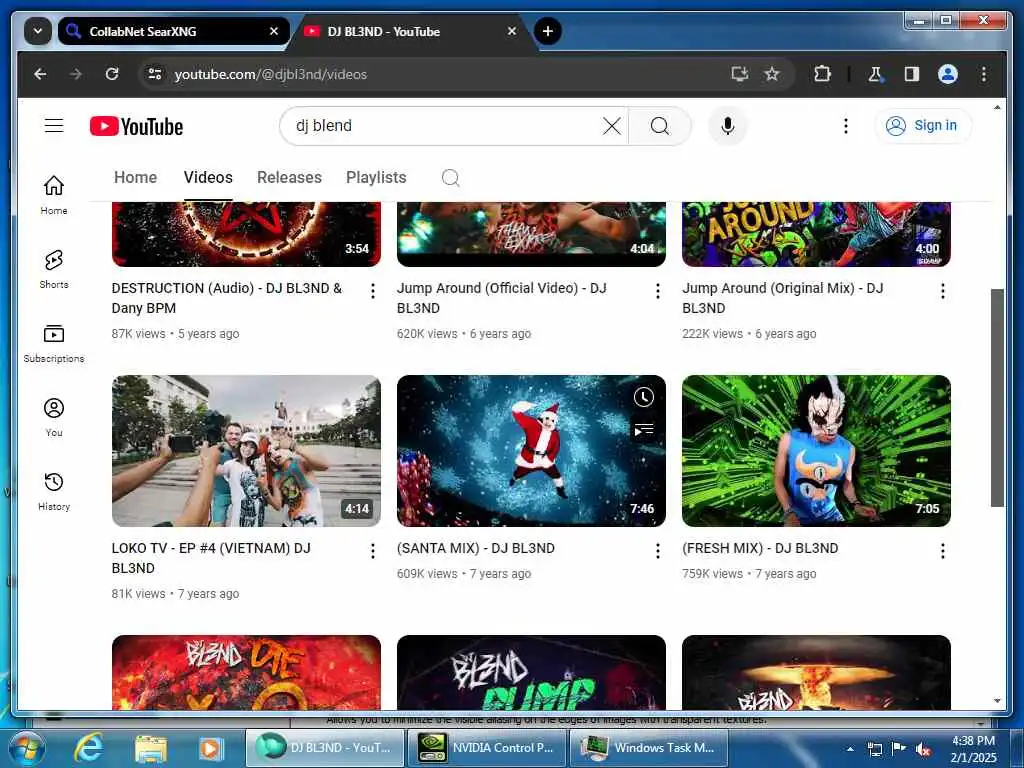
Task: Open options for Jump Around (Original Mix)
Action: pyautogui.click(x=942, y=291)
